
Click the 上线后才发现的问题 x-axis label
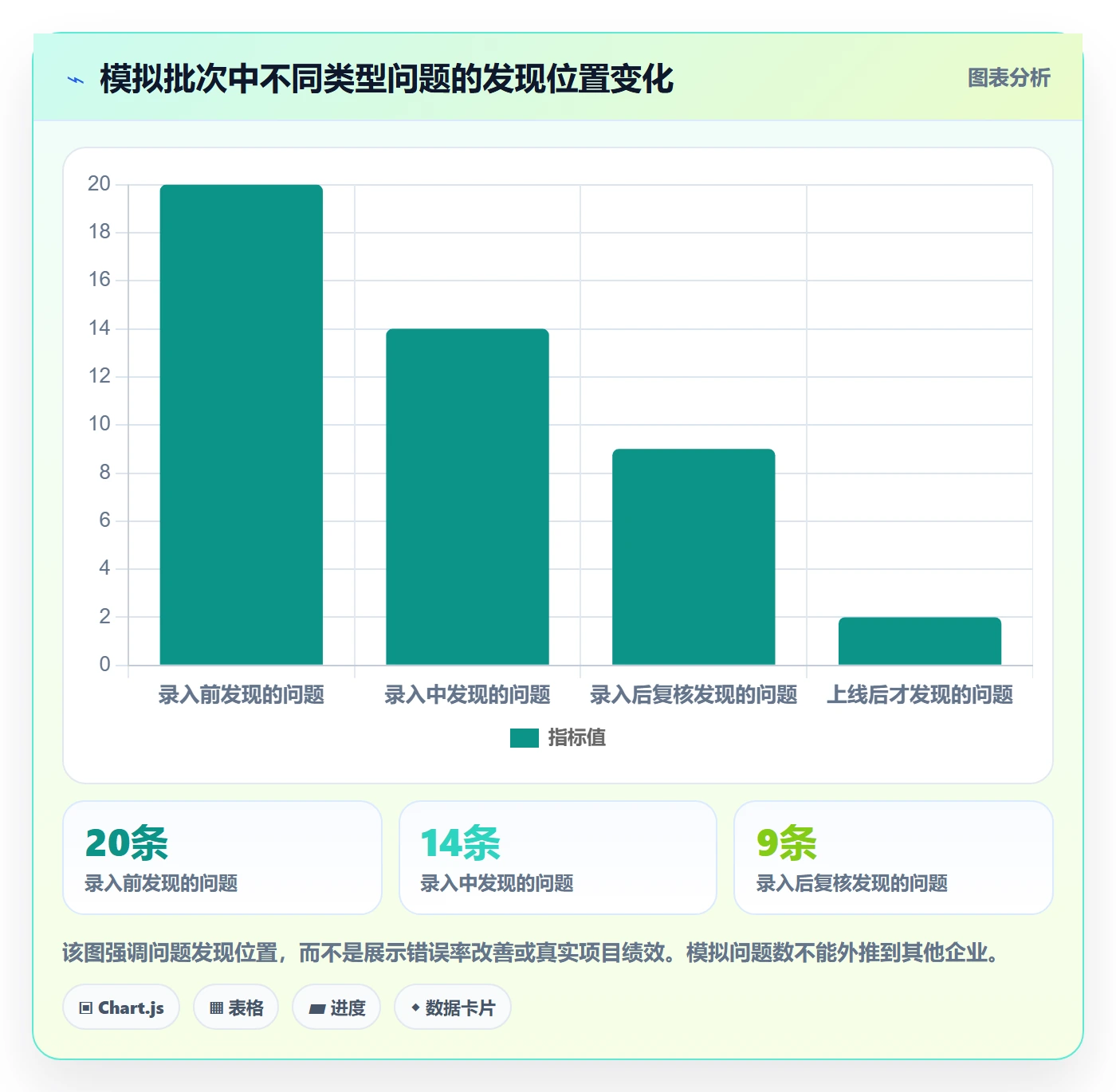coord(920,695)
